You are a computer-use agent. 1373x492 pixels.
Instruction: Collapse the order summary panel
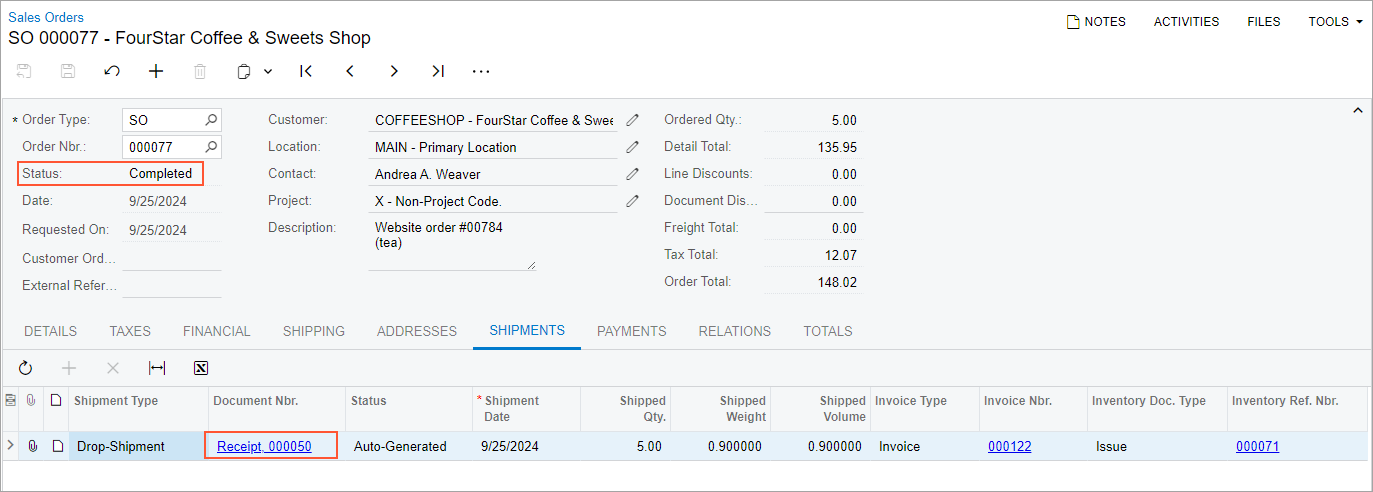1357,110
